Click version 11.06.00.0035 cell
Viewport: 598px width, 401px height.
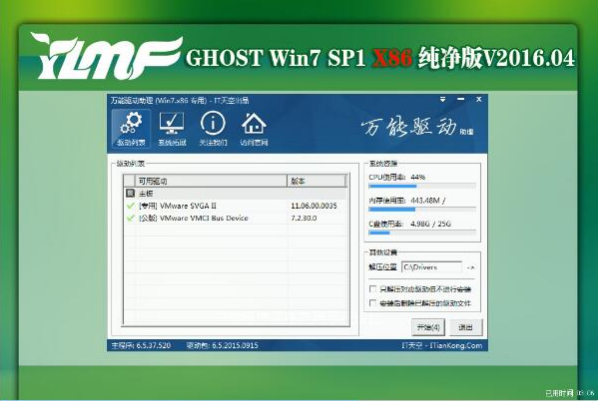[314, 206]
